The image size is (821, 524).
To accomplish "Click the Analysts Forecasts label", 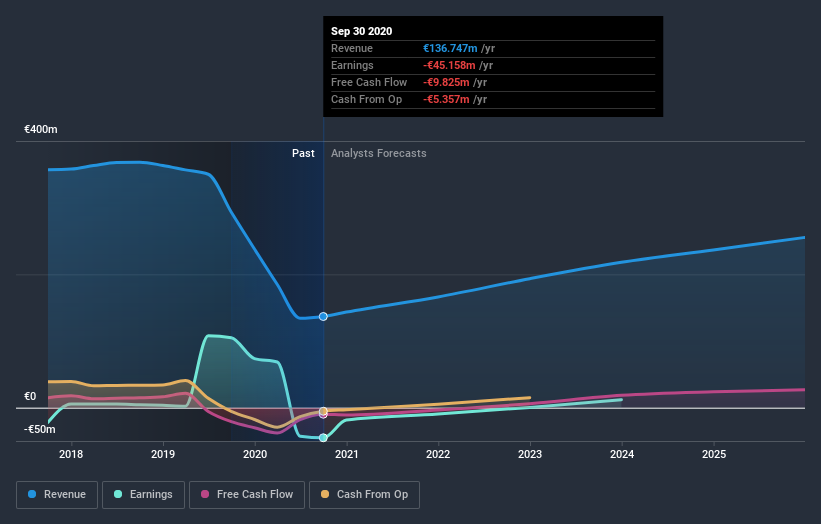I will (379, 153).
